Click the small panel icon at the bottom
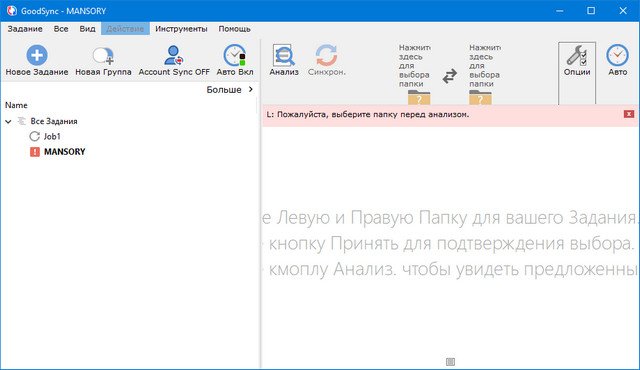The height and width of the screenshot is (370, 640). pyautogui.click(x=450, y=361)
